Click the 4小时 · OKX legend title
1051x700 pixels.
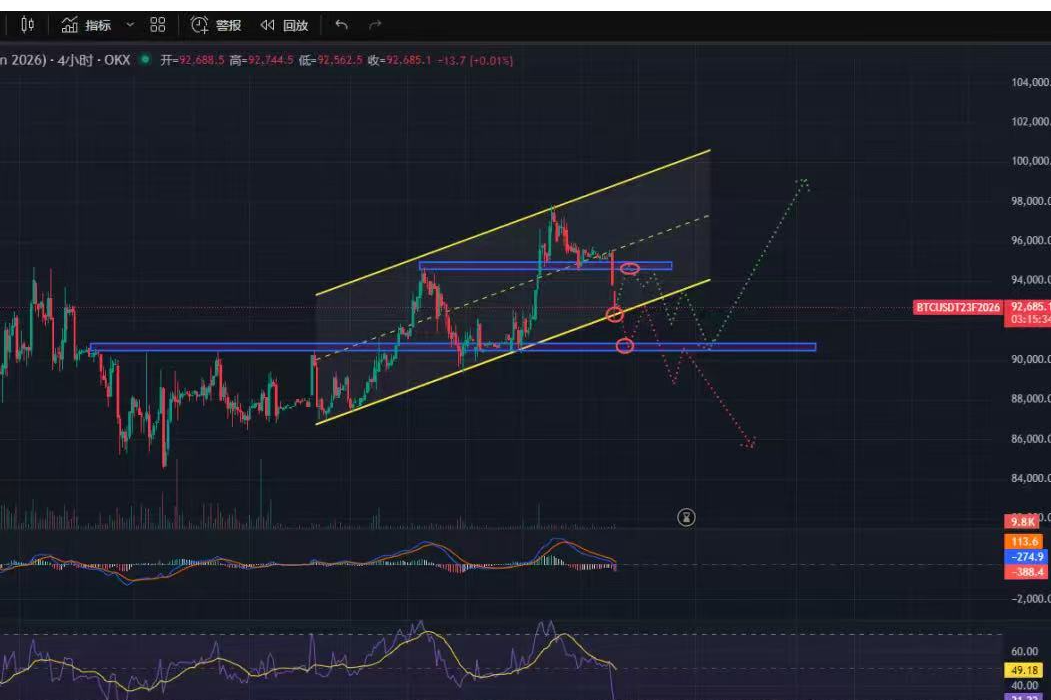click(94, 60)
